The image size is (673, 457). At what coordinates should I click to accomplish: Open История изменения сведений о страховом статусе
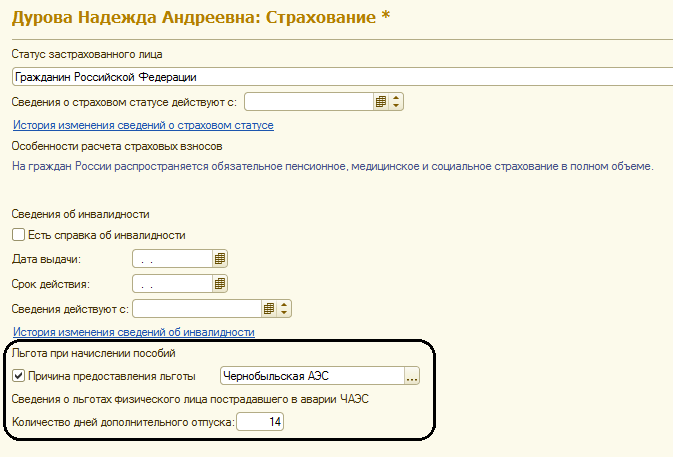143,125
